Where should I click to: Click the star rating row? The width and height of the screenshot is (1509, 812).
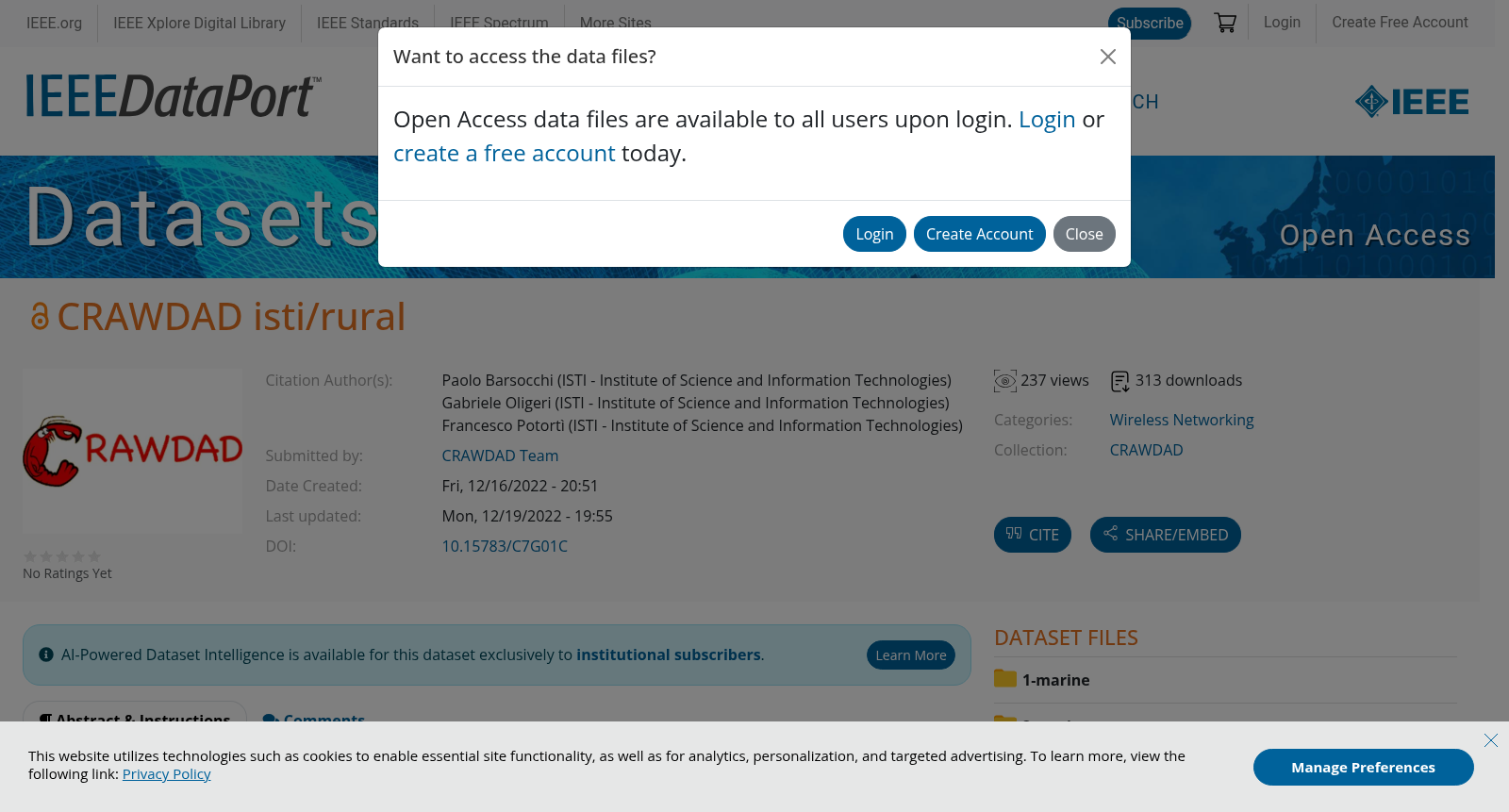[62, 556]
